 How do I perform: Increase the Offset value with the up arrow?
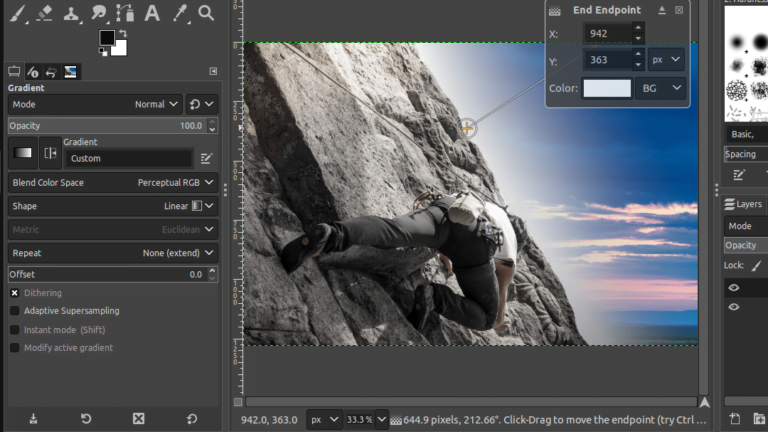[212, 270]
